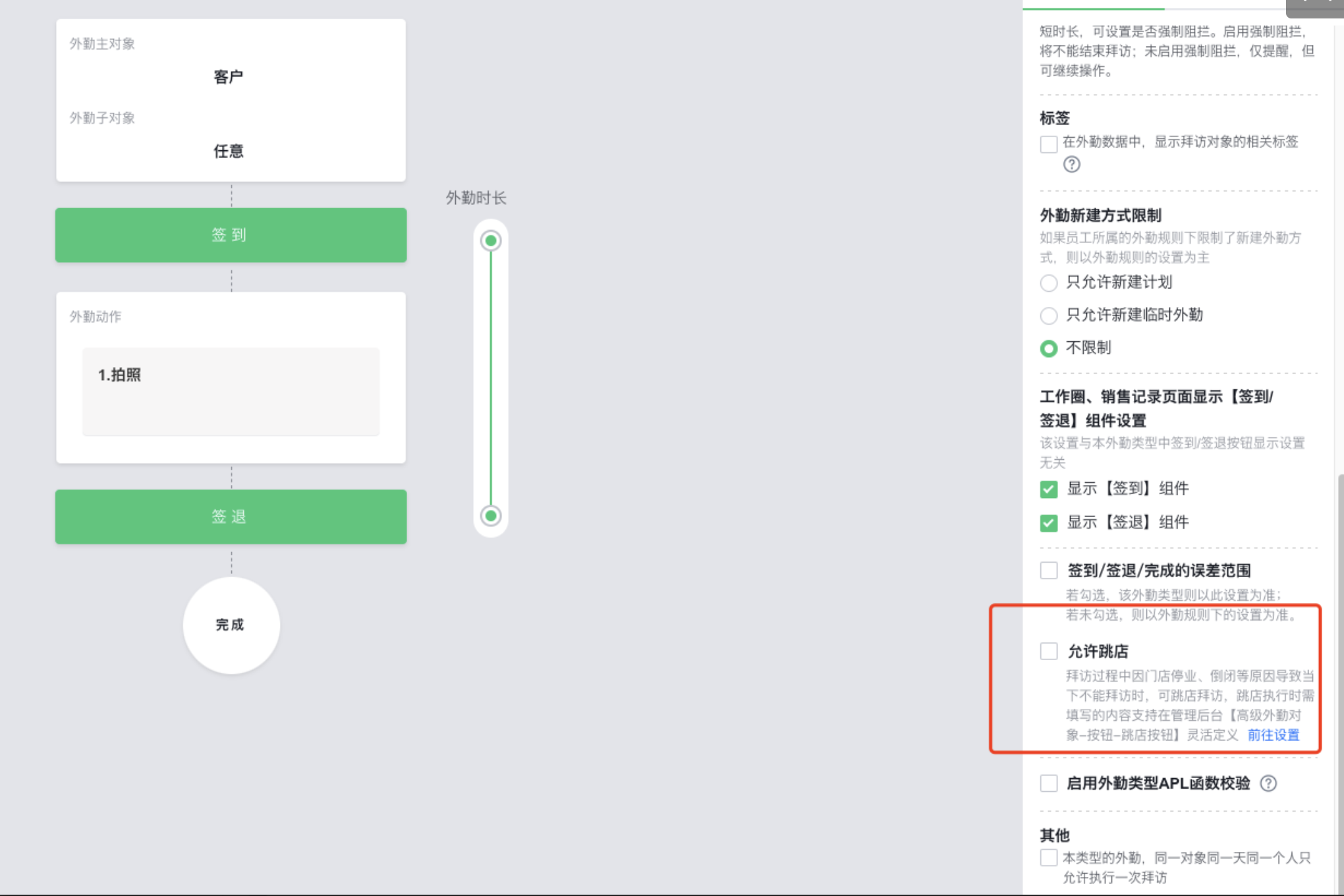Screen dimensions: 1344x896
Task: Click the green 签到 step button
Action: pos(231,235)
